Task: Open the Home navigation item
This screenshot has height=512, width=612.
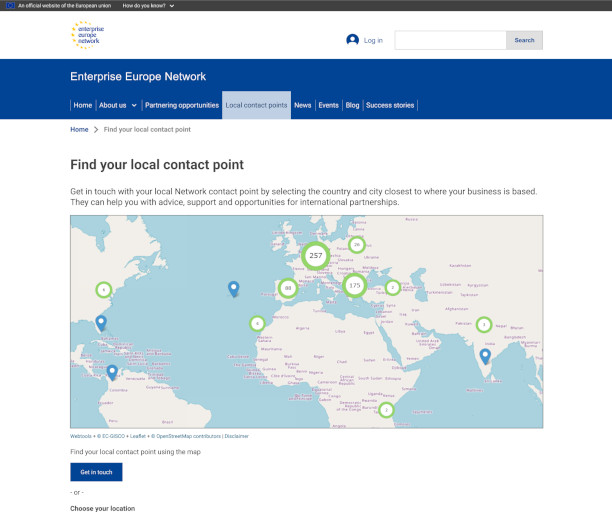Action: (83, 105)
